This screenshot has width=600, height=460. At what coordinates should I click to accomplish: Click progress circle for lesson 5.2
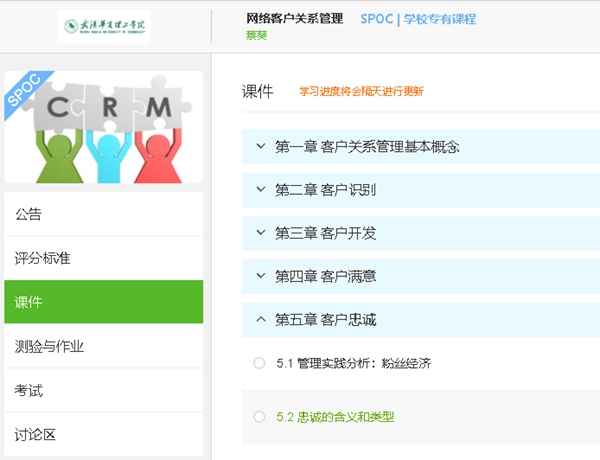259,416
